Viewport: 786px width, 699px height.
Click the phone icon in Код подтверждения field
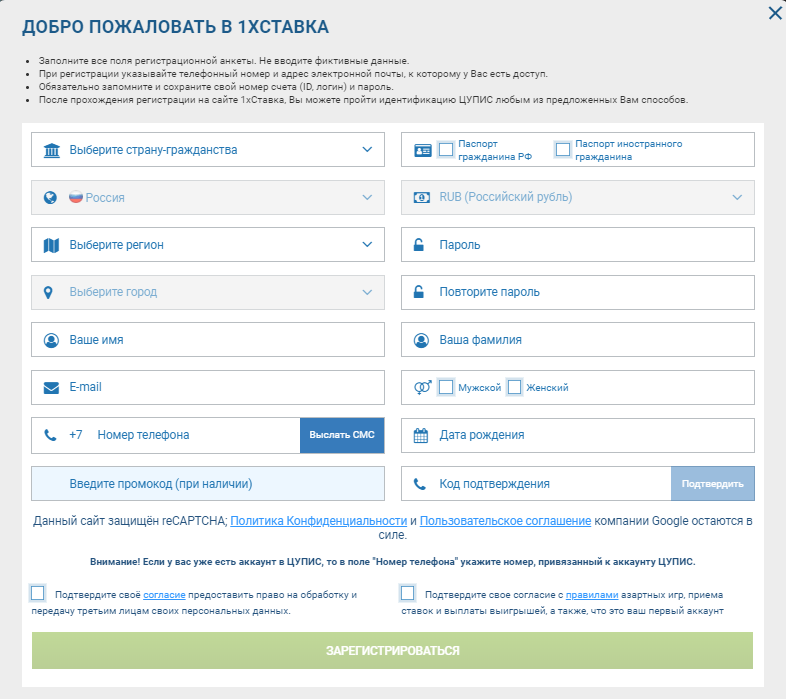pyautogui.click(x=420, y=484)
